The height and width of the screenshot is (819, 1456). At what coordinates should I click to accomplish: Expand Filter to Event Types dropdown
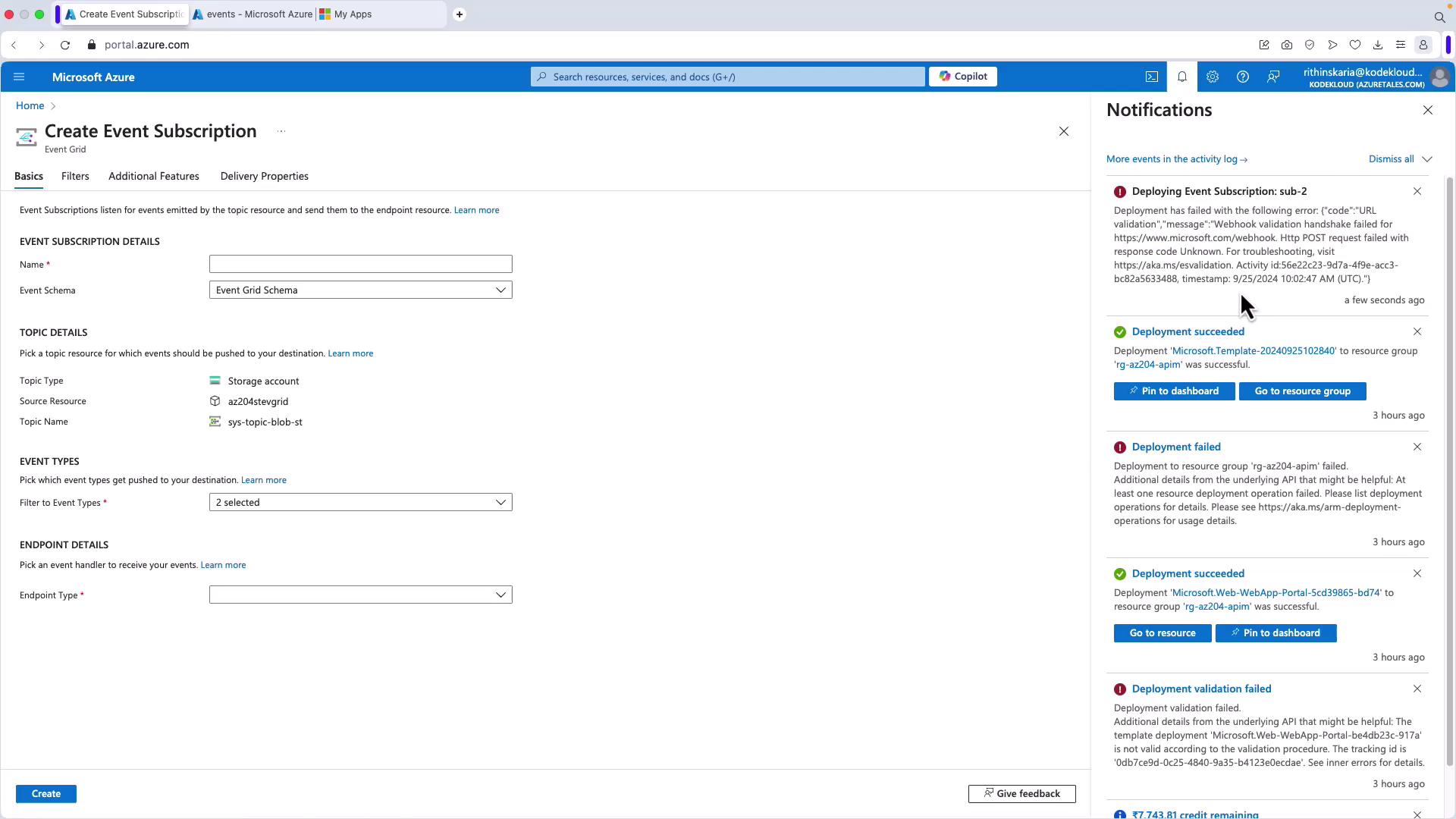tap(360, 503)
